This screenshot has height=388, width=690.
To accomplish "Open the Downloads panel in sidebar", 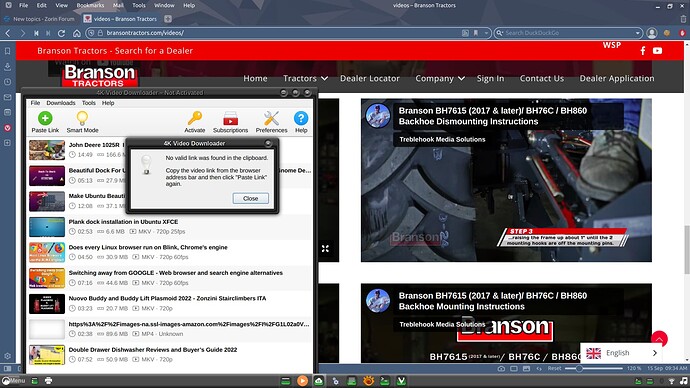I will click(7, 66).
